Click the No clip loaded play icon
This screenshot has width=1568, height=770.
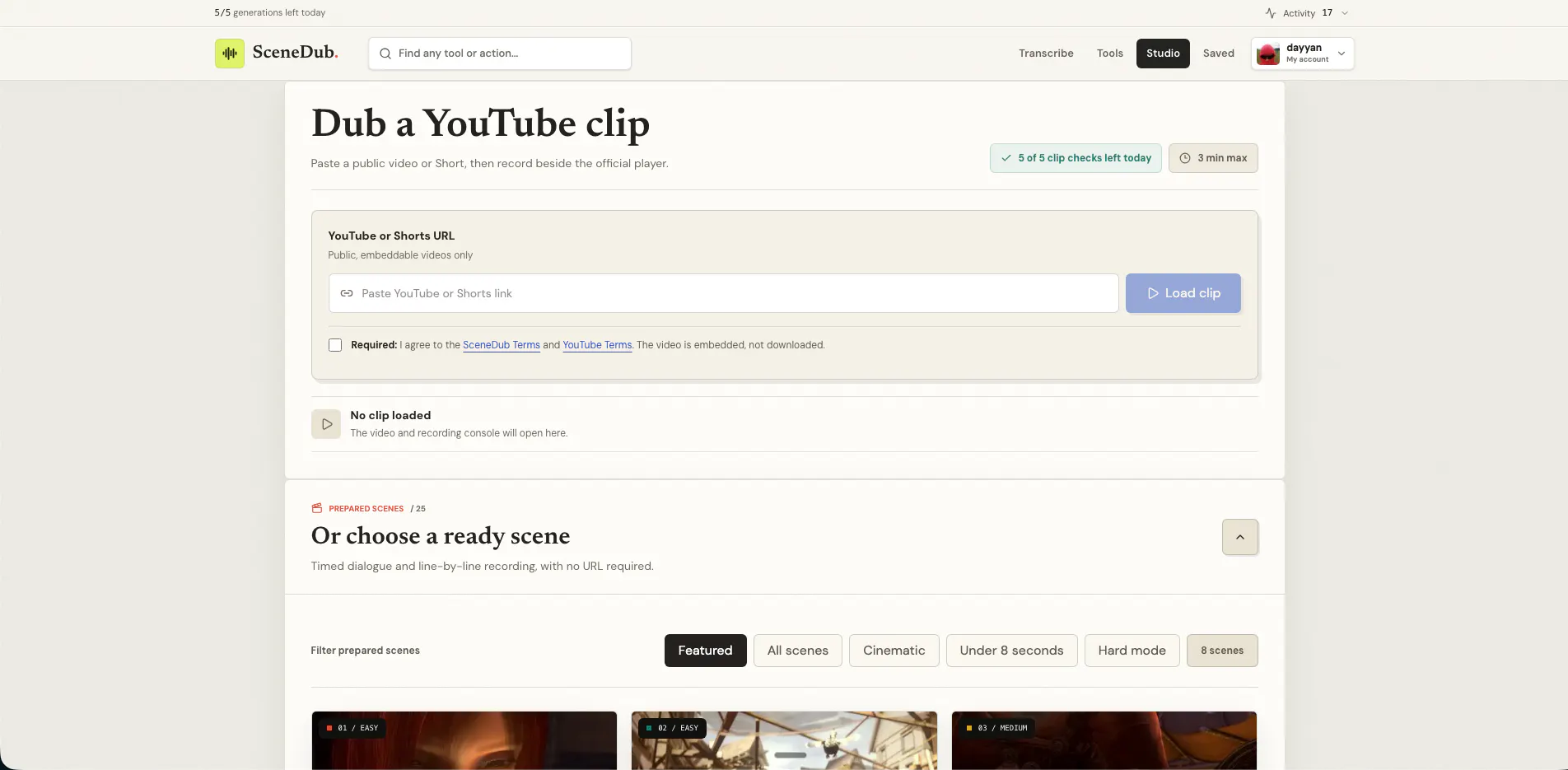pos(326,424)
